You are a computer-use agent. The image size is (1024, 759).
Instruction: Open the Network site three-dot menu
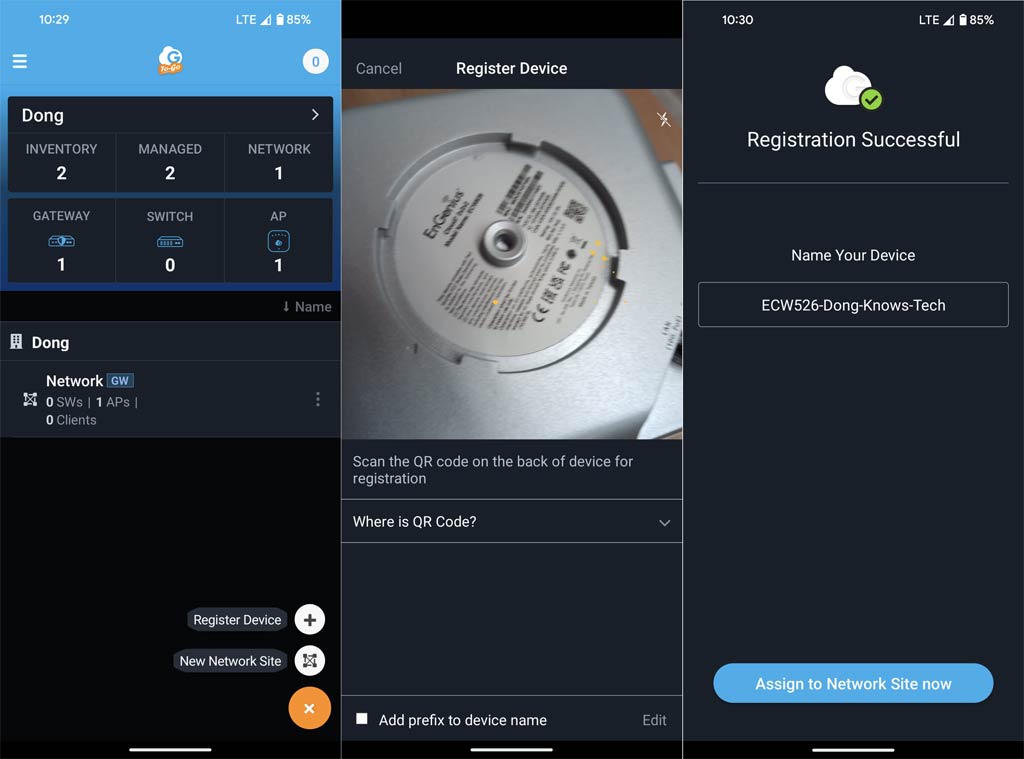(318, 399)
